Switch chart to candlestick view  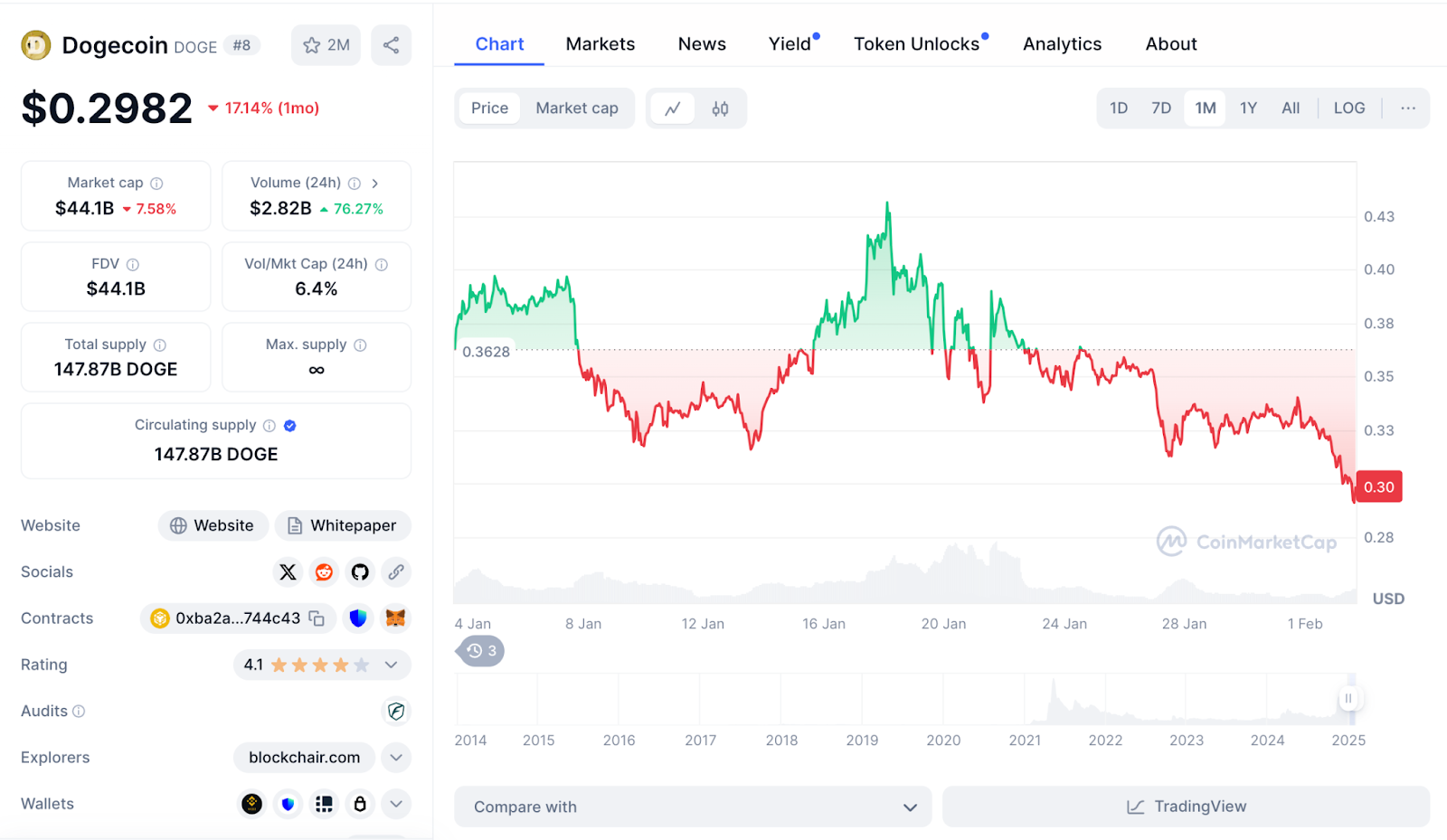720,109
